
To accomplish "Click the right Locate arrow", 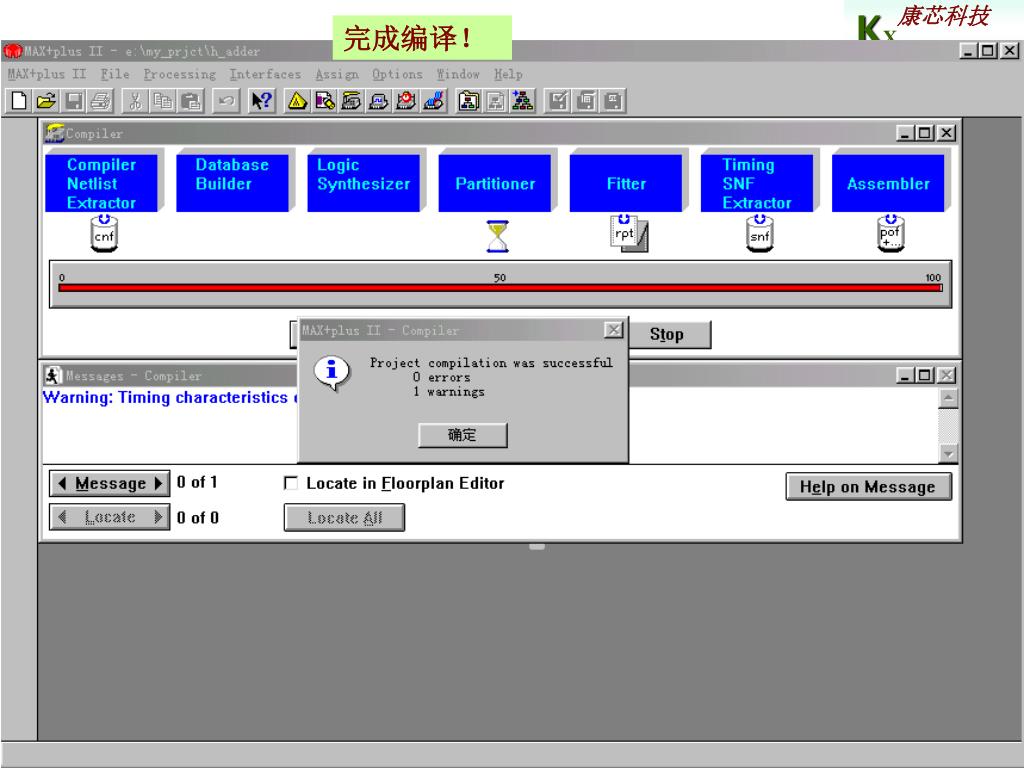I will [x=158, y=517].
